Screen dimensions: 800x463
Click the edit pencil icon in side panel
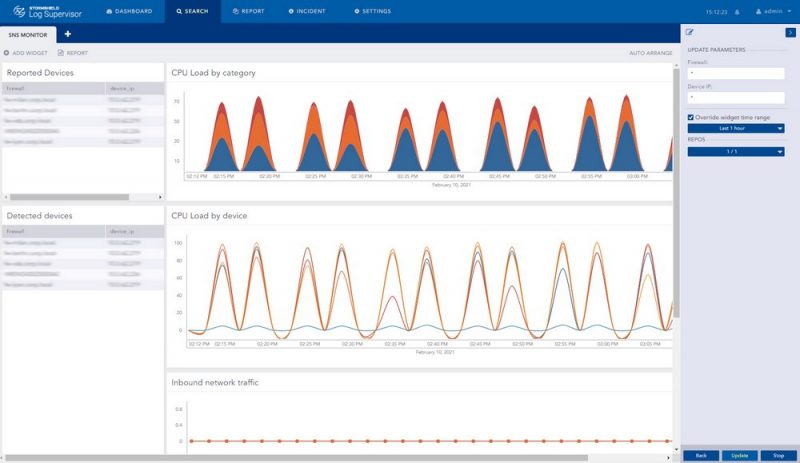click(x=689, y=33)
